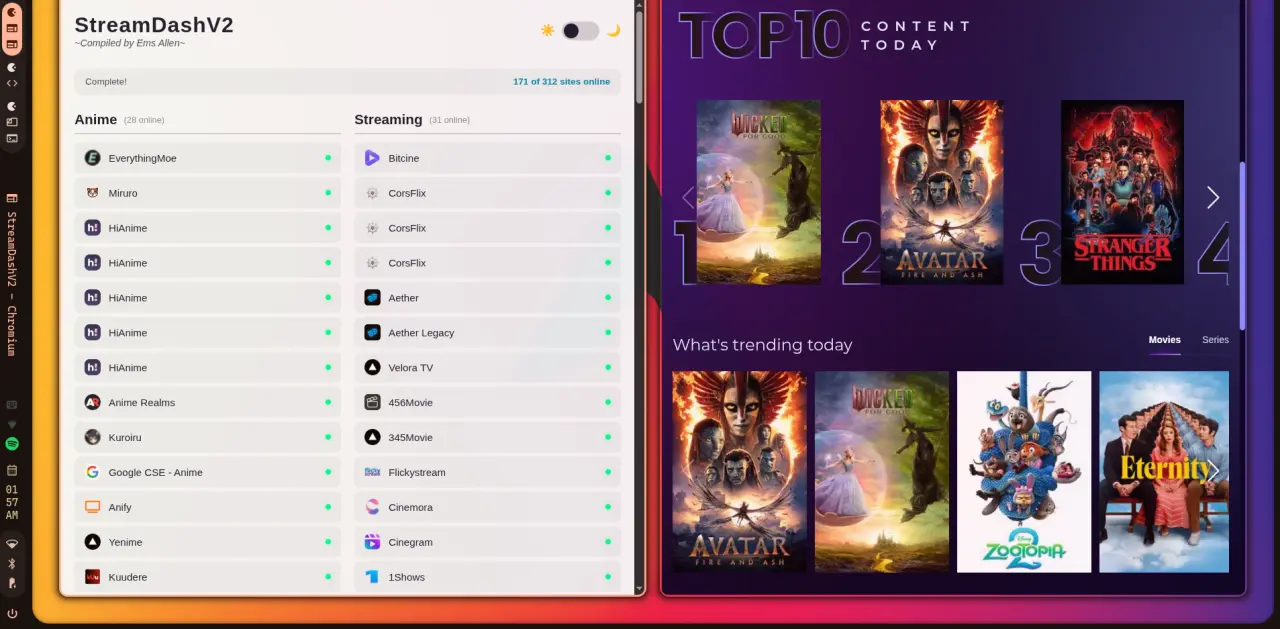Open the Cinegram link

(488, 542)
